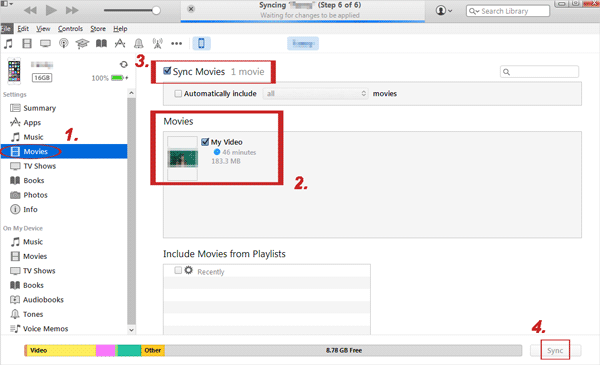The width and height of the screenshot is (600, 365).
Task: Click the teal segment in storage bar
Action: tap(129, 350)
